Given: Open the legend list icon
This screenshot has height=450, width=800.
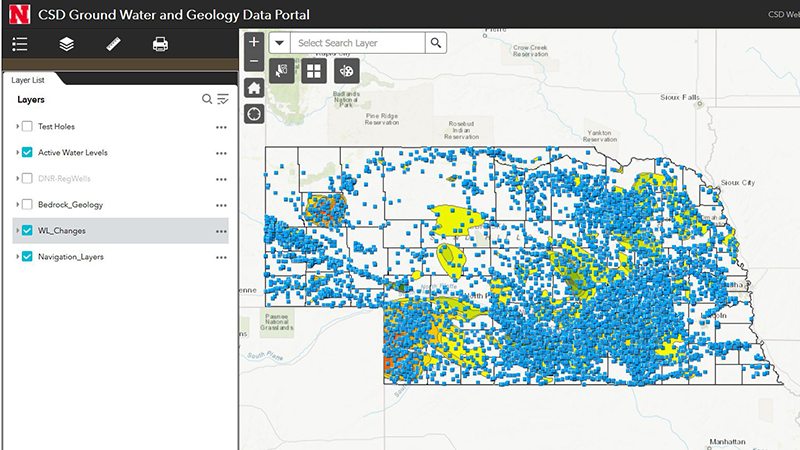Looking at the screenshot, I should point(19,44).
